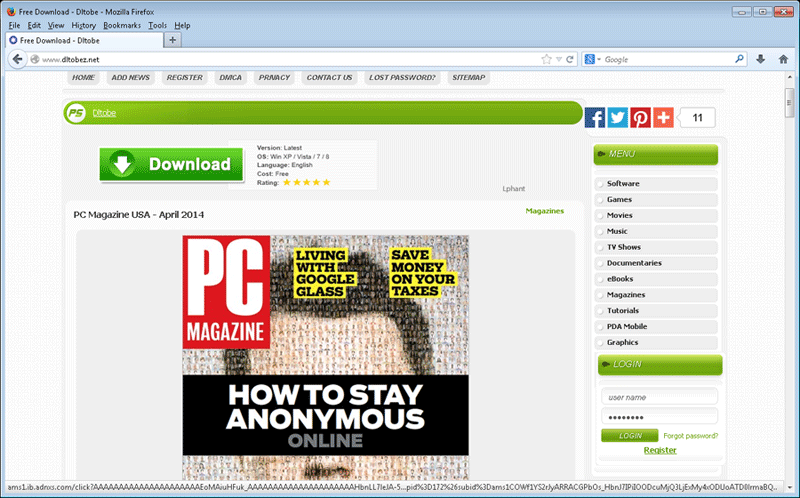Click the green Download button

171,164
